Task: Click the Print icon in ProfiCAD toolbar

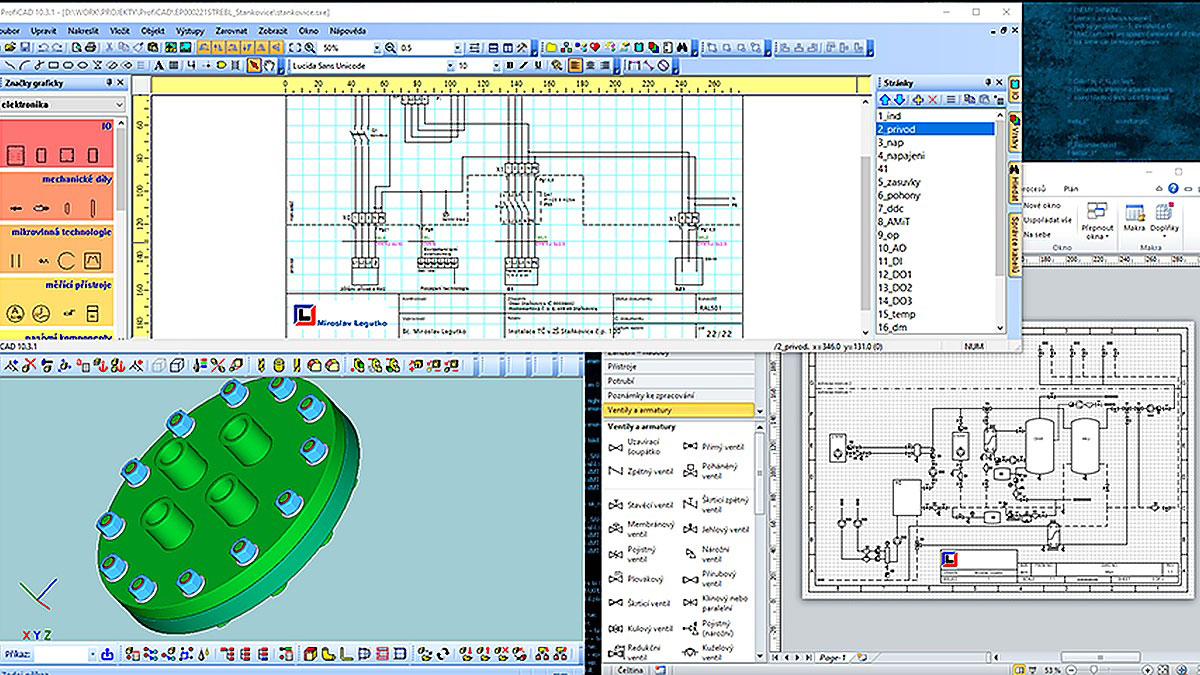Action: (90, 47)
